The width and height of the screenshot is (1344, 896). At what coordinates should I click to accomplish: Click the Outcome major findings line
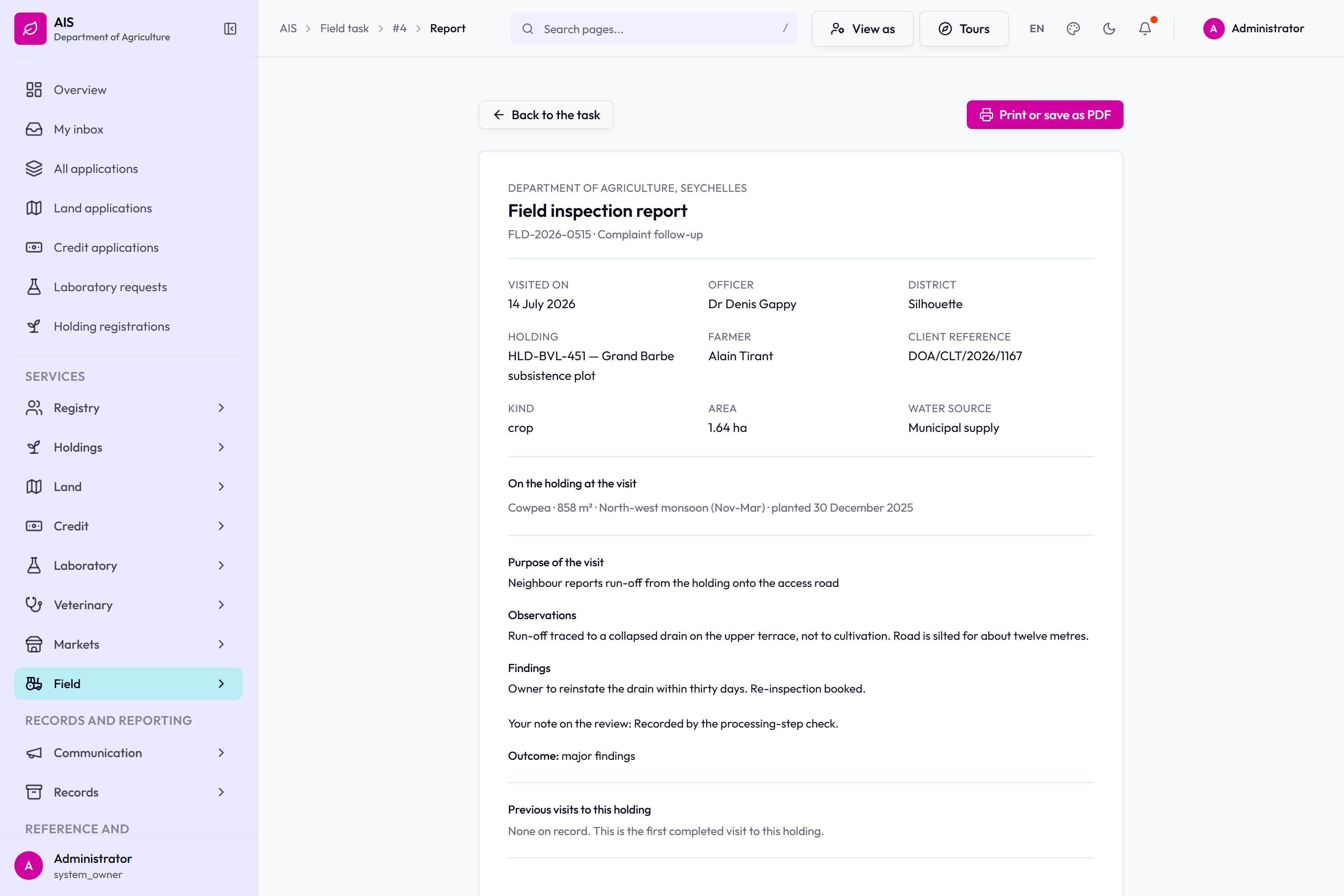pos(572,756)
